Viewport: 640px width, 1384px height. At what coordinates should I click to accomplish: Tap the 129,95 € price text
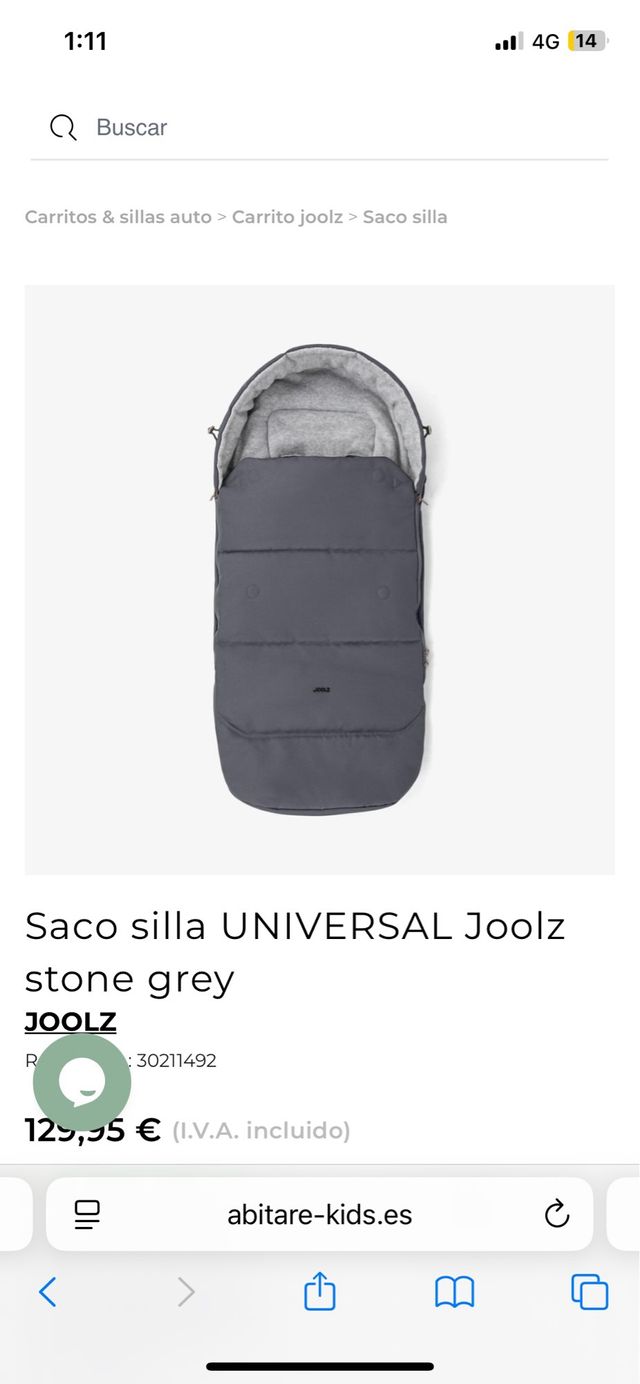coord(93,1131)
